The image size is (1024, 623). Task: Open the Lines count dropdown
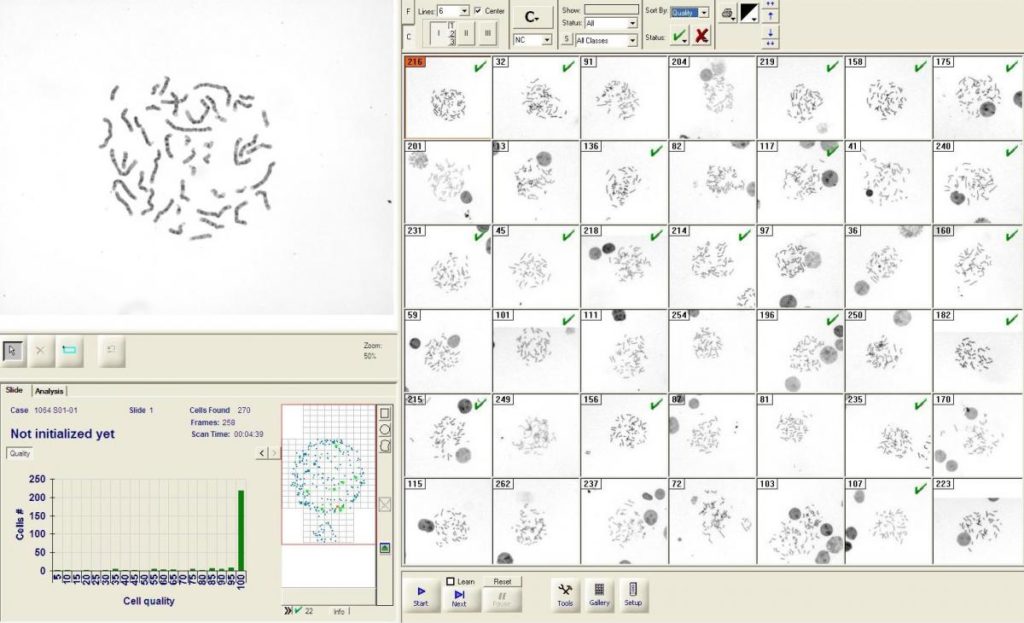462,10
